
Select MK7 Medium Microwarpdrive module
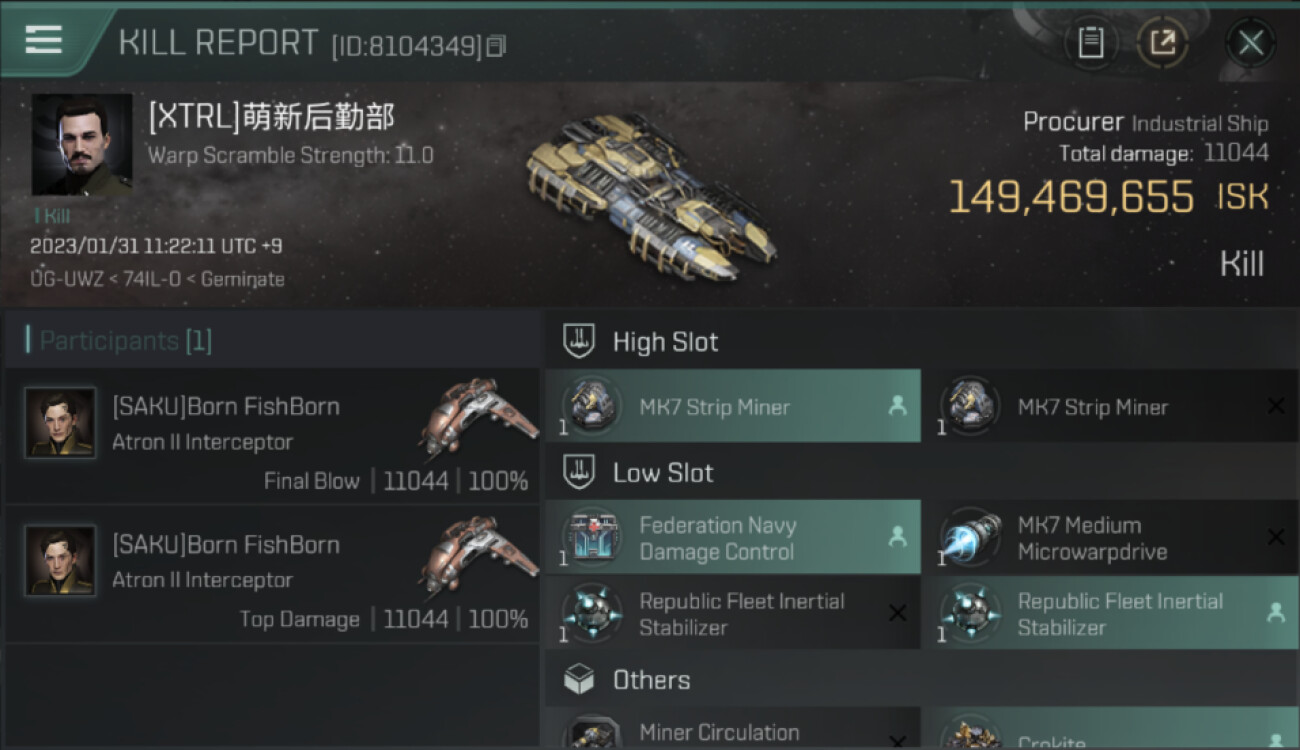tap(1110, 538)
